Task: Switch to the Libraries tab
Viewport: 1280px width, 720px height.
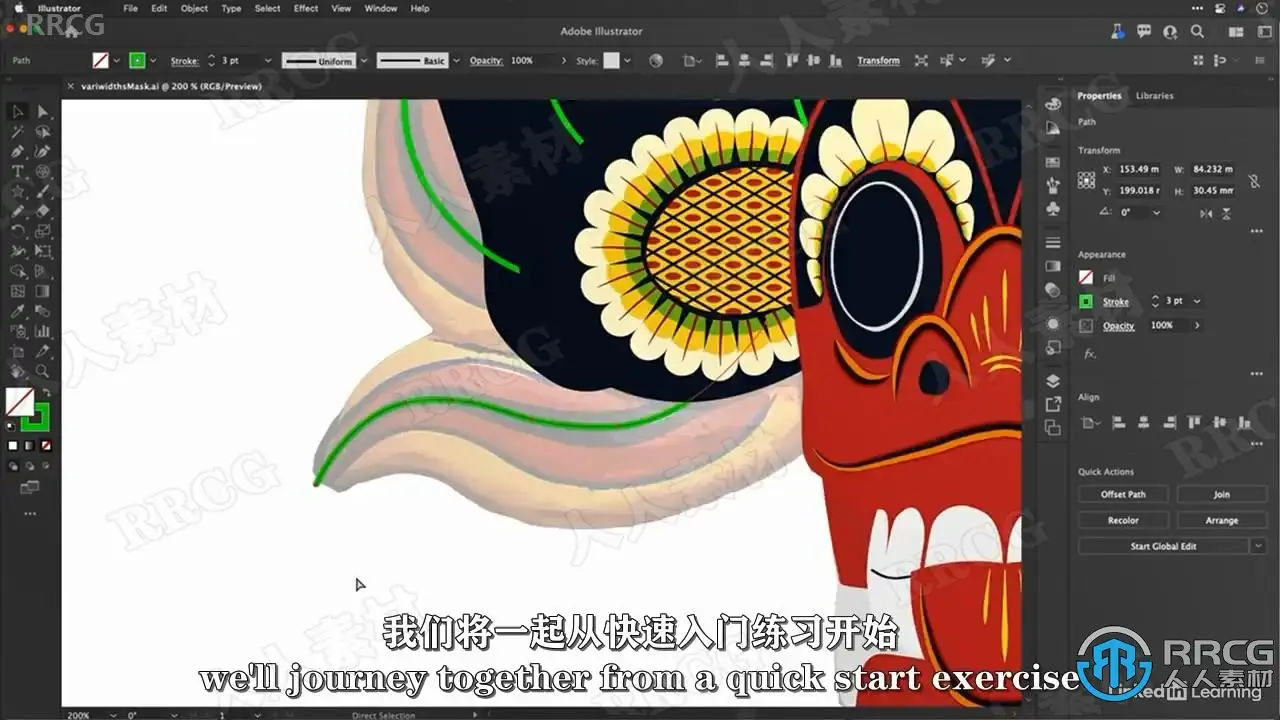Action: [x=1154, y=96]
